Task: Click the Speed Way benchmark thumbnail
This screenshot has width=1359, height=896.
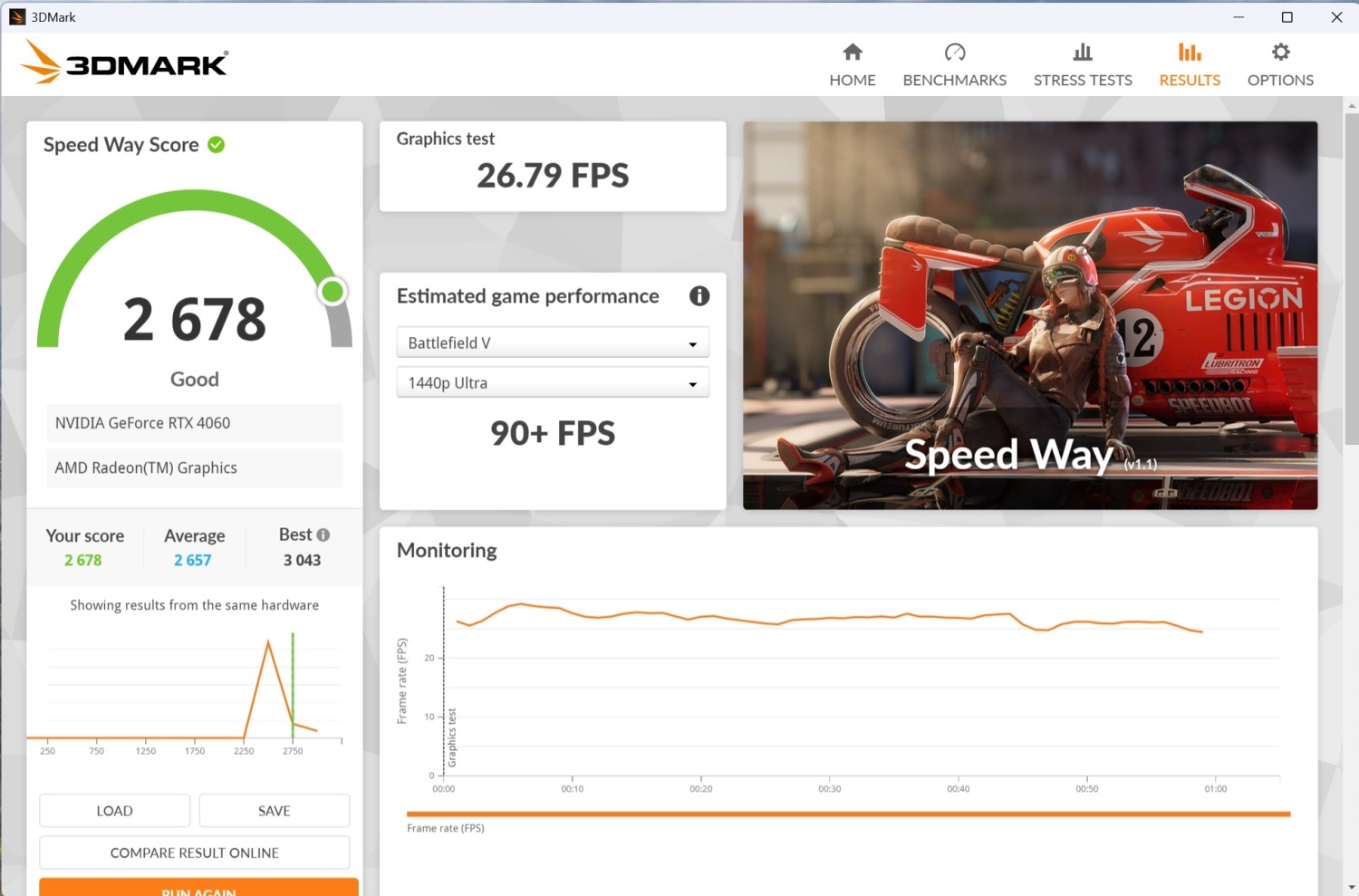Action: point(1030,315)
